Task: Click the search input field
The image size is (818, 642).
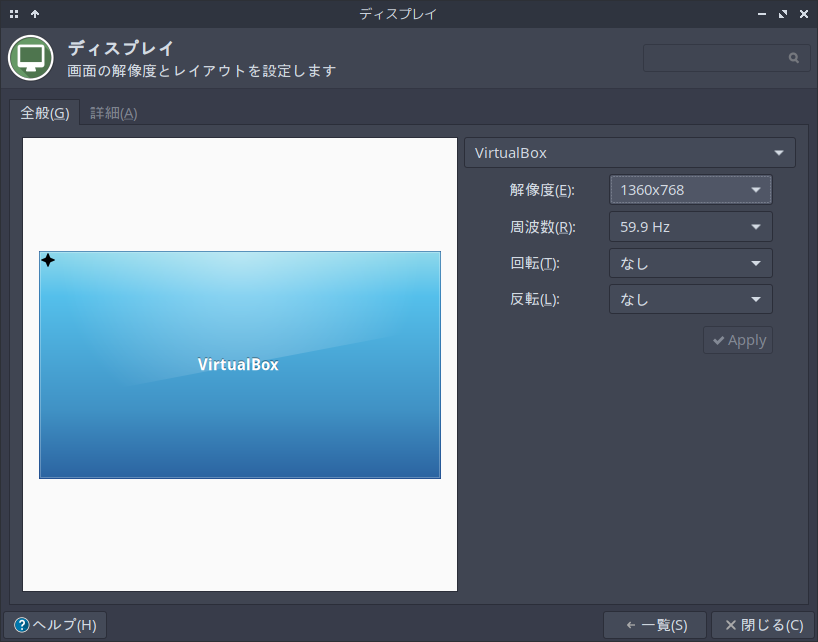Action: click(x=727, y=58)
